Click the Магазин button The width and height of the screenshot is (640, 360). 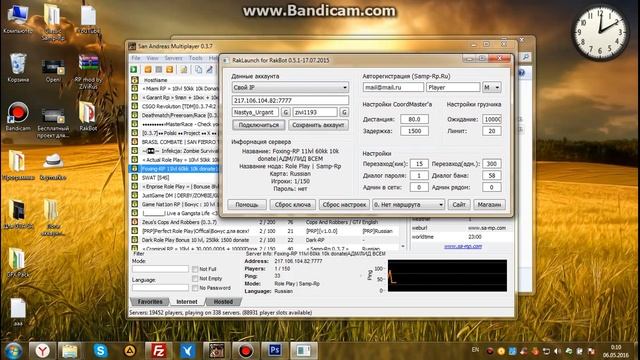coord(489,204)
